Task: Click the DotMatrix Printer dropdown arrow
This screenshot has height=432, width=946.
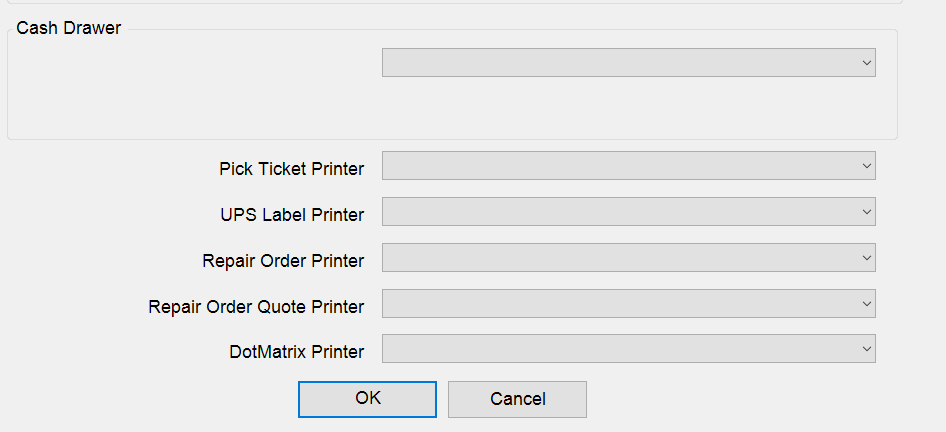Action: [866, 349]
